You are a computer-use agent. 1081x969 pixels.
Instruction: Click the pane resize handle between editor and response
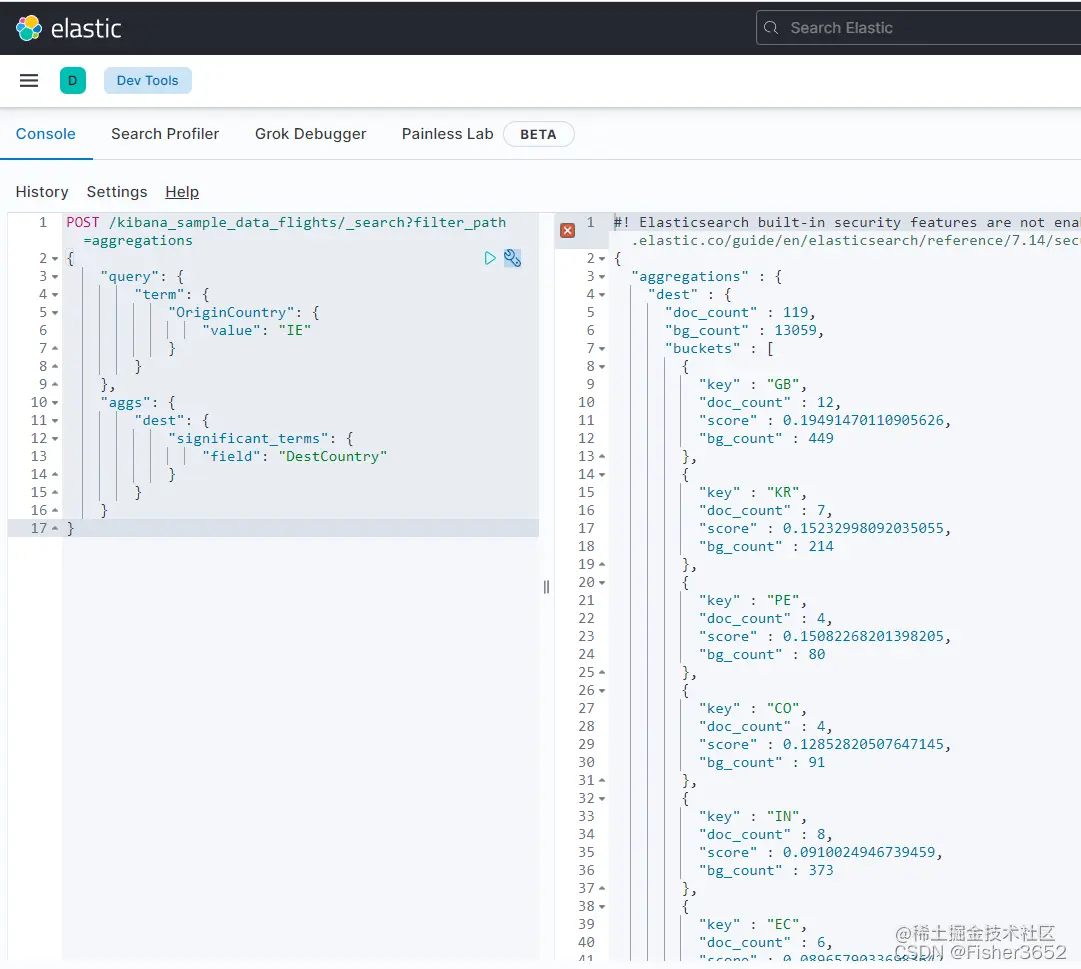(546, 586)
